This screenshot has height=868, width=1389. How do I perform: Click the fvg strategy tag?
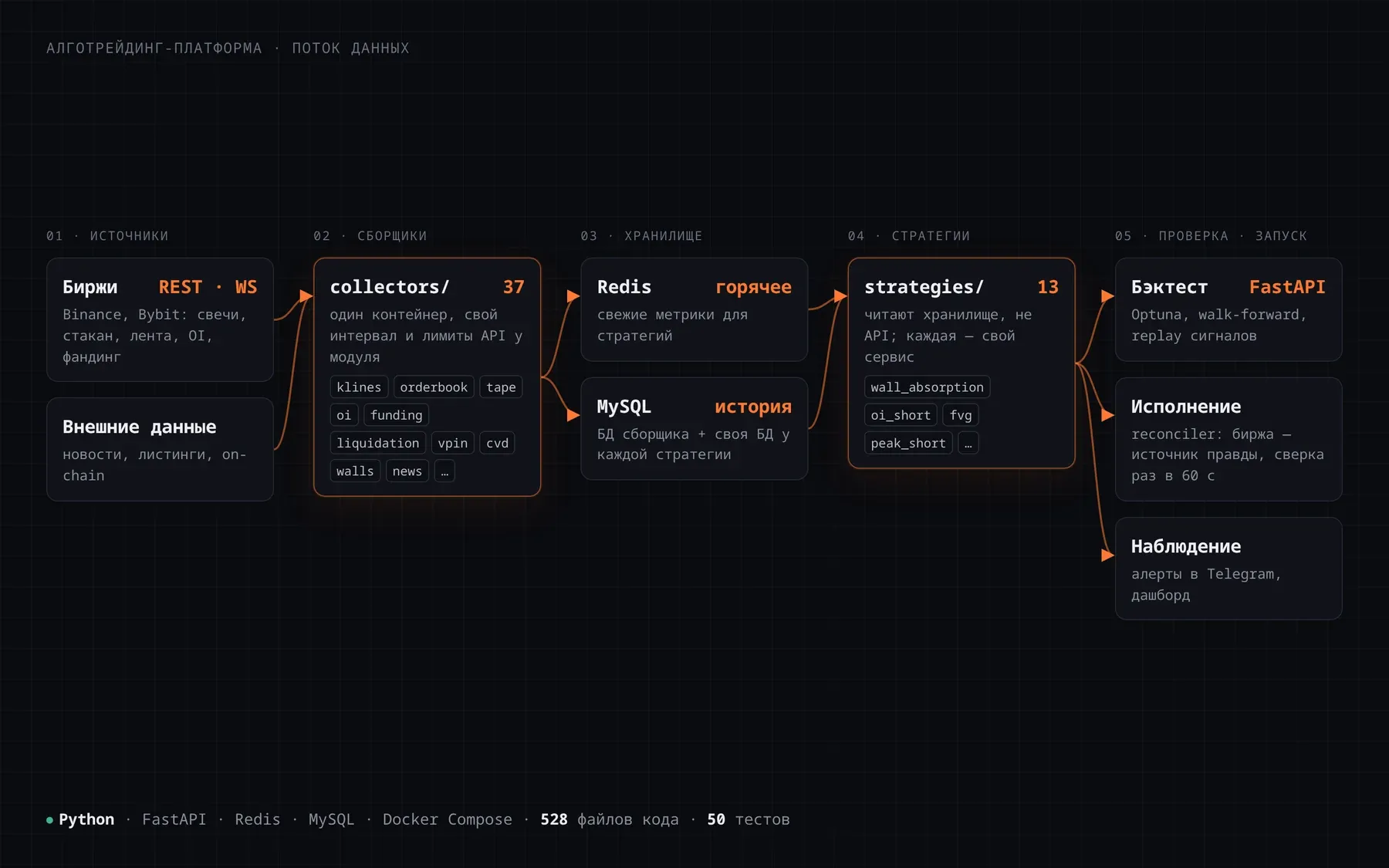[x=961, y=415]
